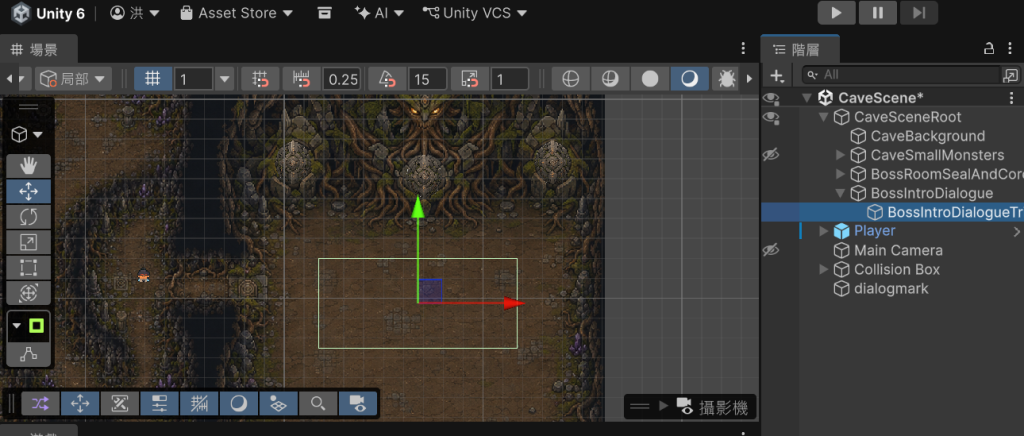This screenshot has width=1024, height=436.
Task: Click the rotation snap angle icon
Action: (x=387, y=79)
